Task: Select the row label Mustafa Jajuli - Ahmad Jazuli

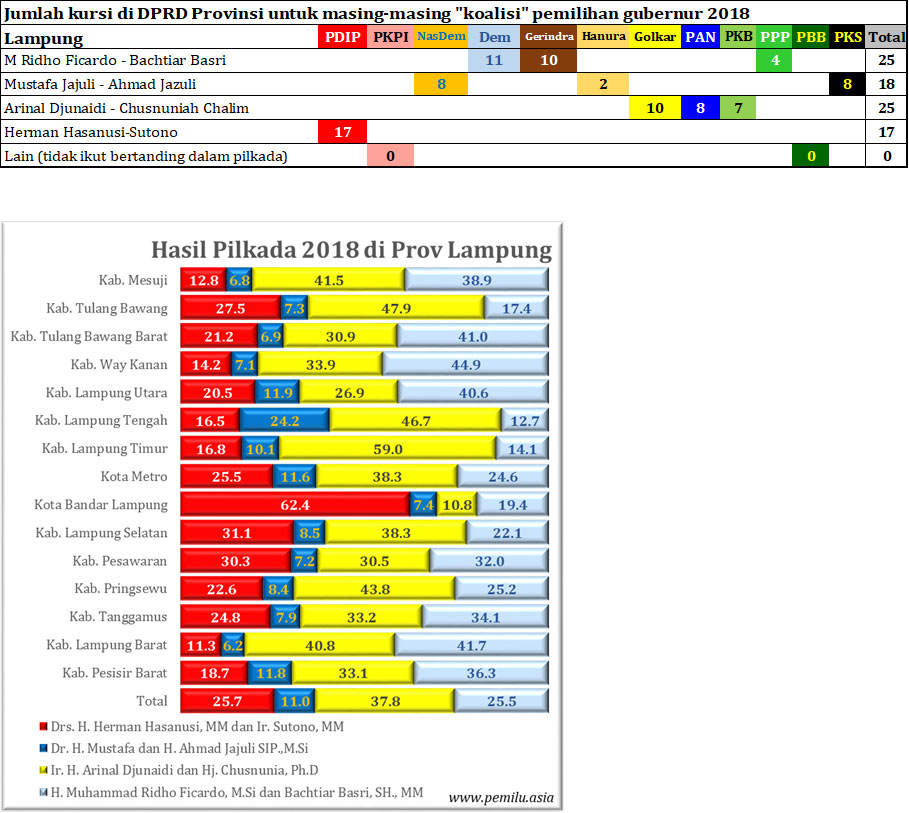Action: pos(100,85)
